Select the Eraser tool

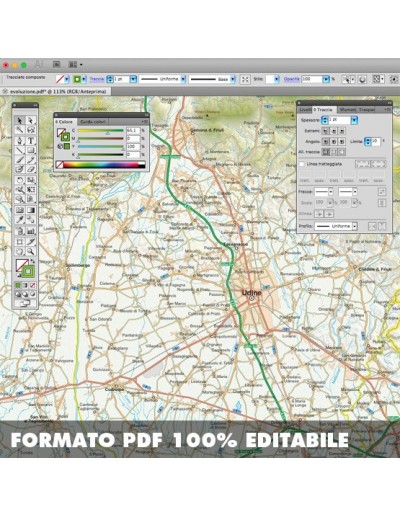(x=31, y=169)
